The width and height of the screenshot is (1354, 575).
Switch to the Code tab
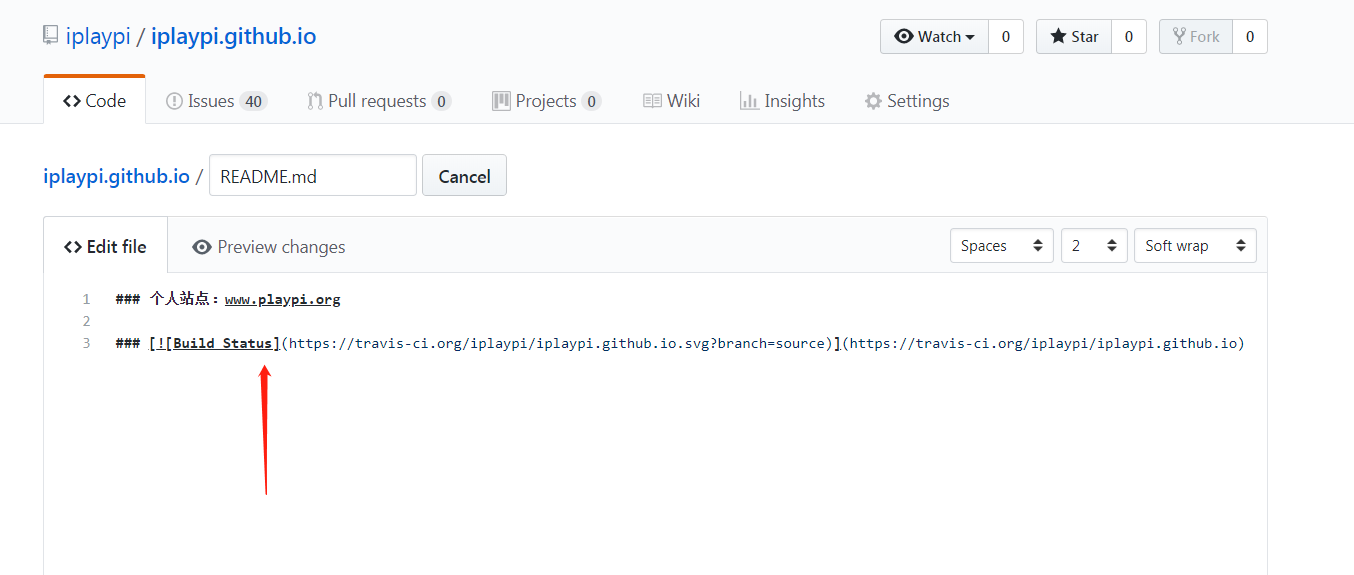coord(94,101)
